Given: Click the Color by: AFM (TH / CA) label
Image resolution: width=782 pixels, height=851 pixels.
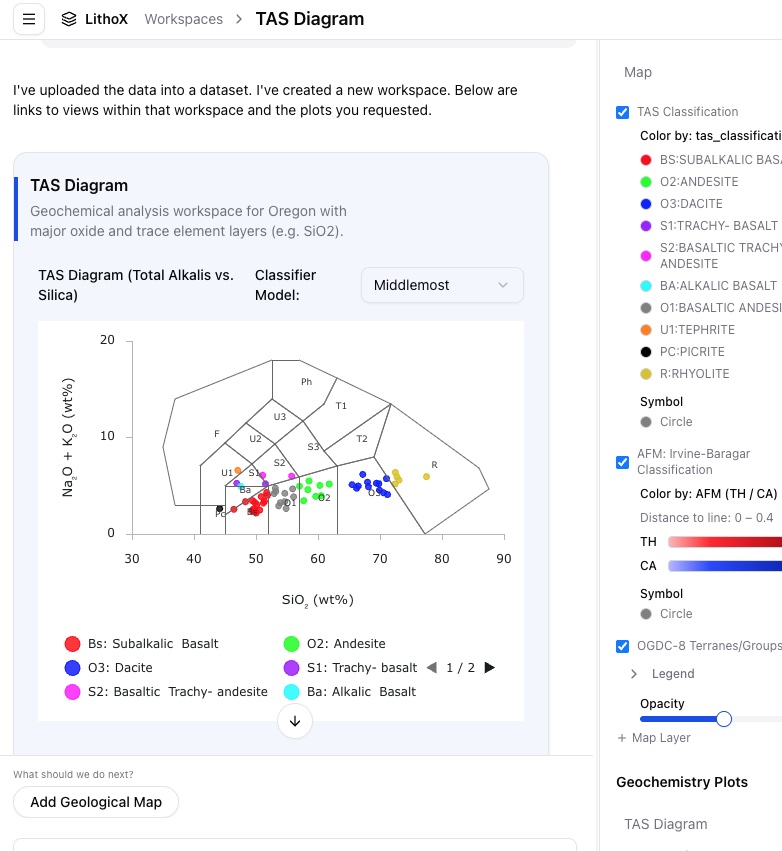Looking at the screenshot, I should [708, 494].
